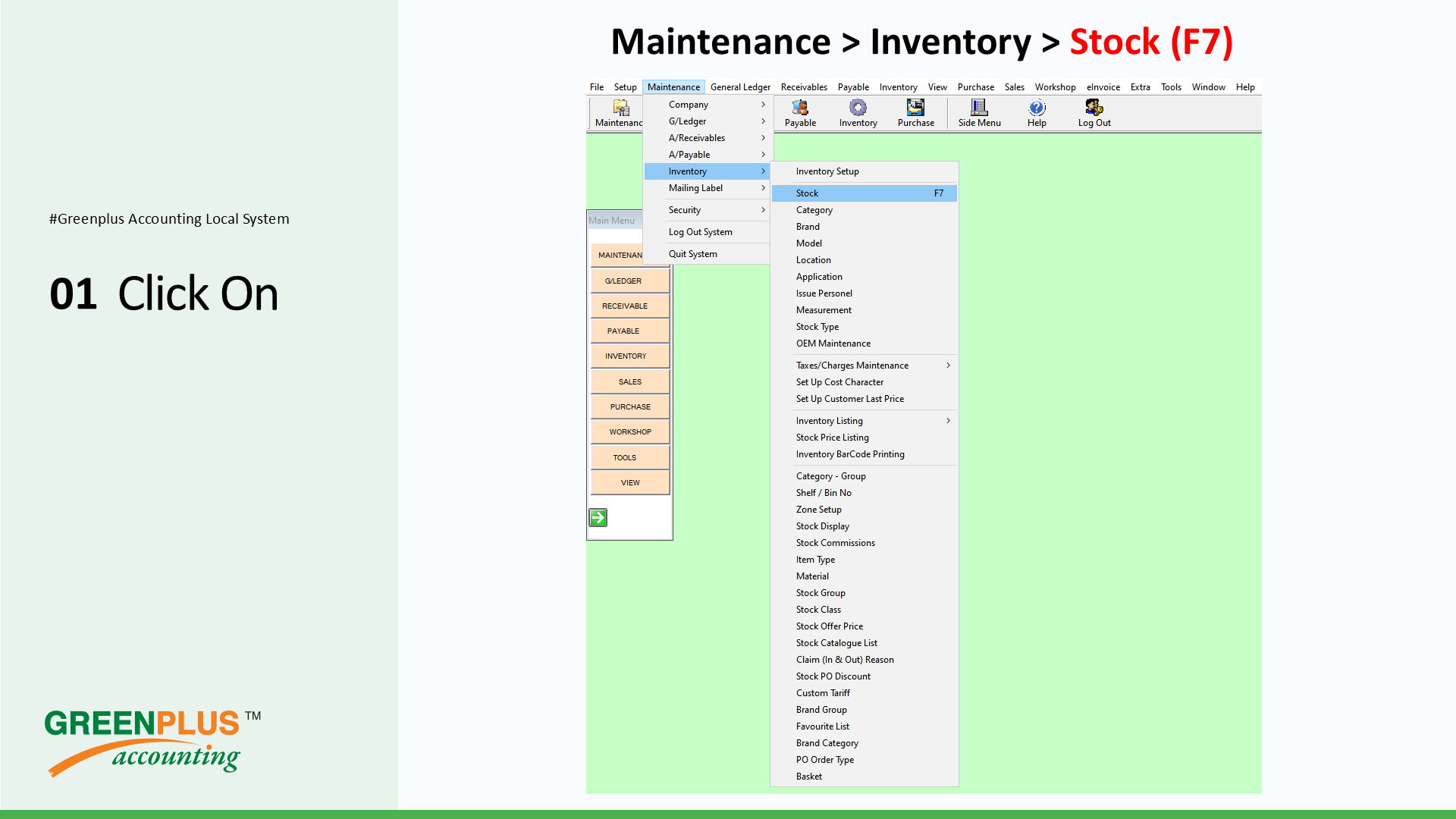
Task: Open Zone Setup entry
Action: point(864,510)
